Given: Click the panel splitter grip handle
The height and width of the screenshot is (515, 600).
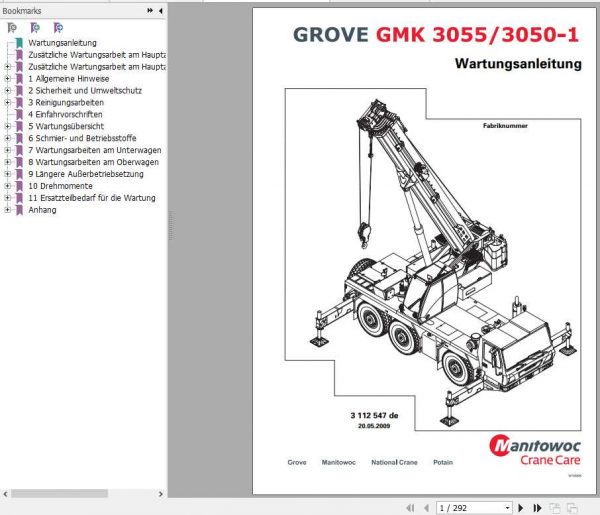Looking at the screenshot, I should point(170,226).
